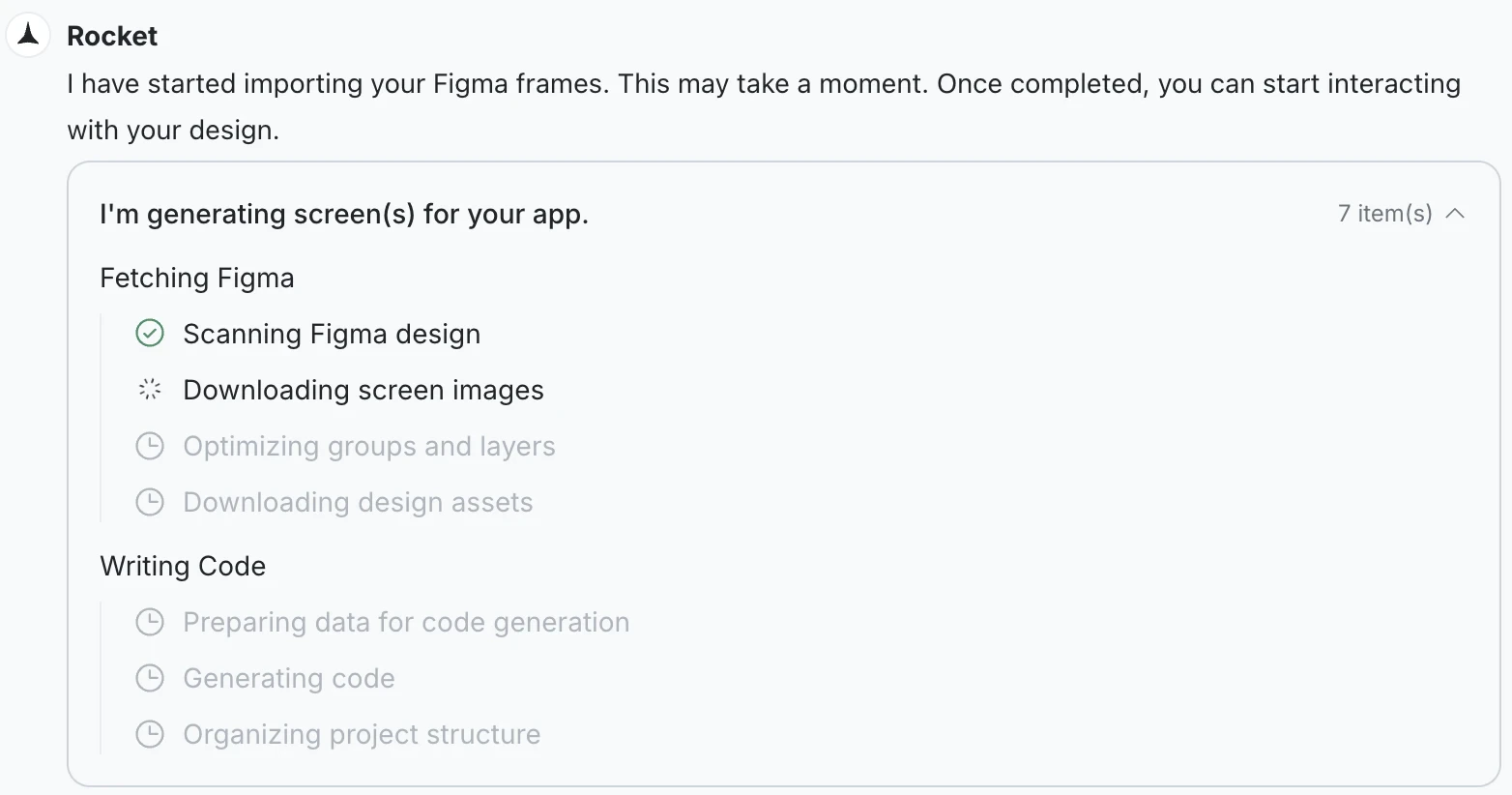Select the Generating code step
This screenshot has width=1512, height=795.
tap(288, 677)
